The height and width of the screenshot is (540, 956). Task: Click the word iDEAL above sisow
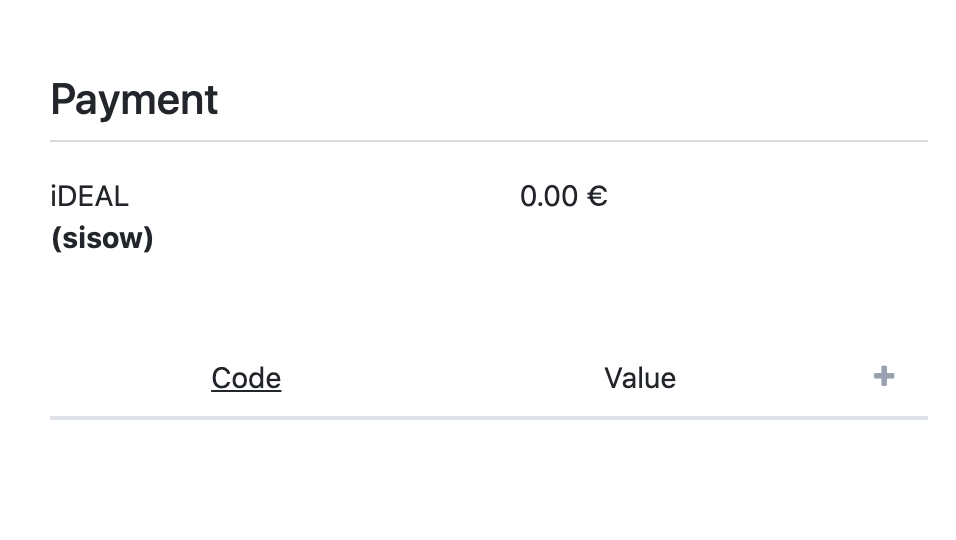tap(90, 197)
